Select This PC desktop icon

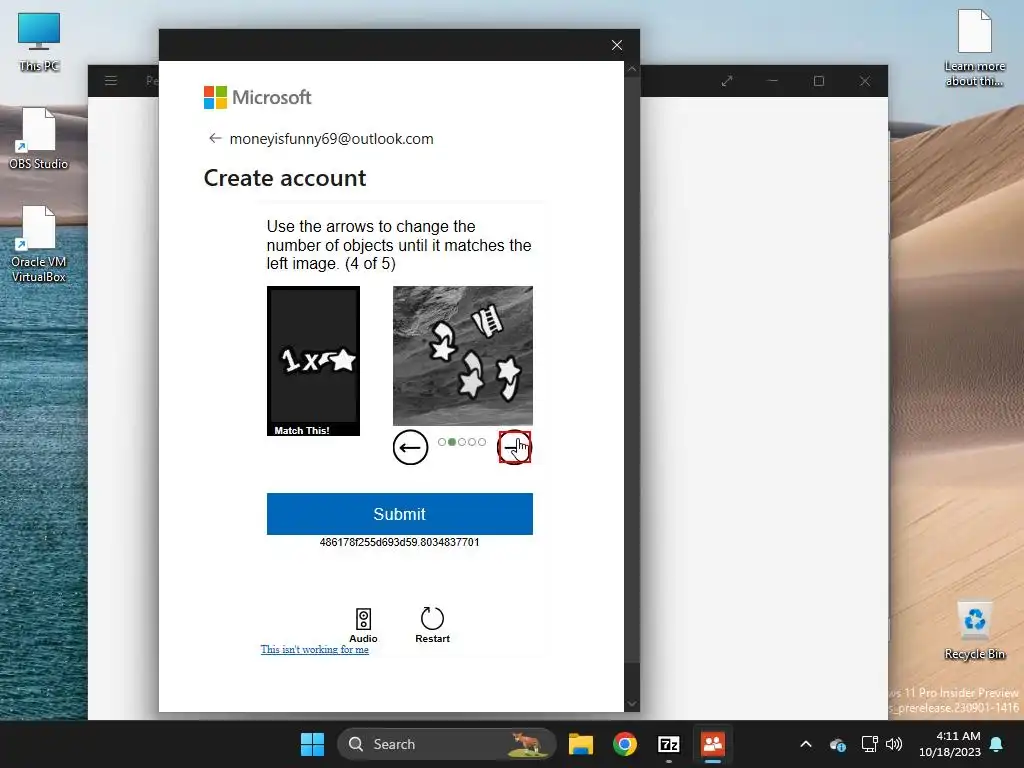(39, 42)
